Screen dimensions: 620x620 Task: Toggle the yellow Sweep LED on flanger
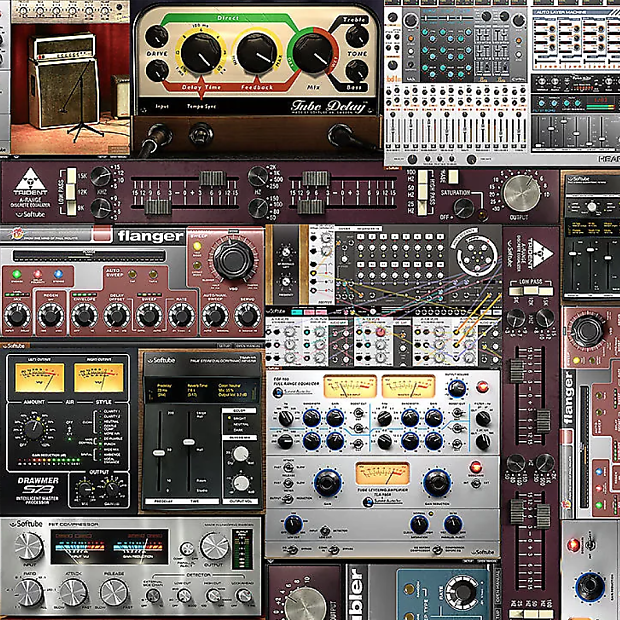[197, 246]
